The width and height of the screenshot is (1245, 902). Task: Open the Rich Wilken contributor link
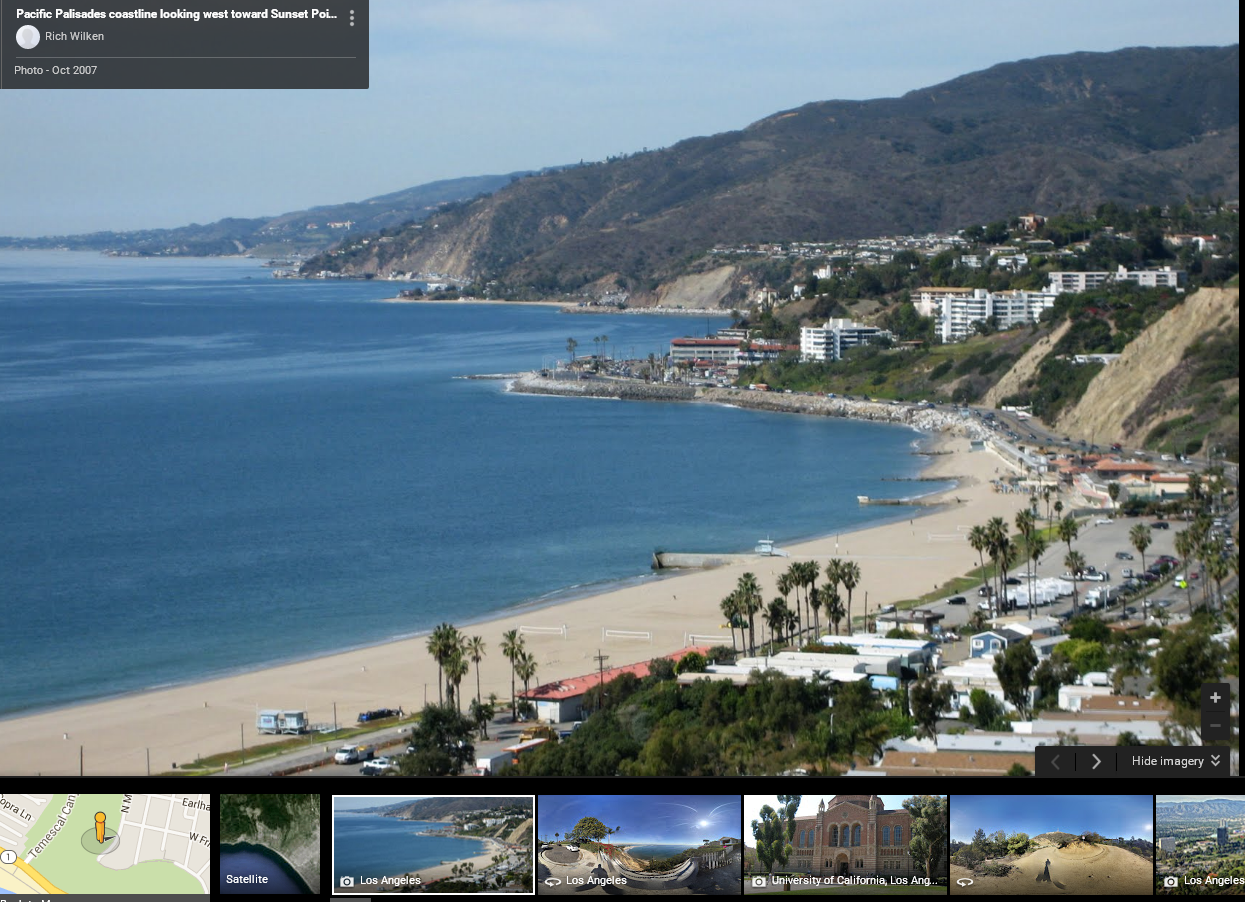75,36
